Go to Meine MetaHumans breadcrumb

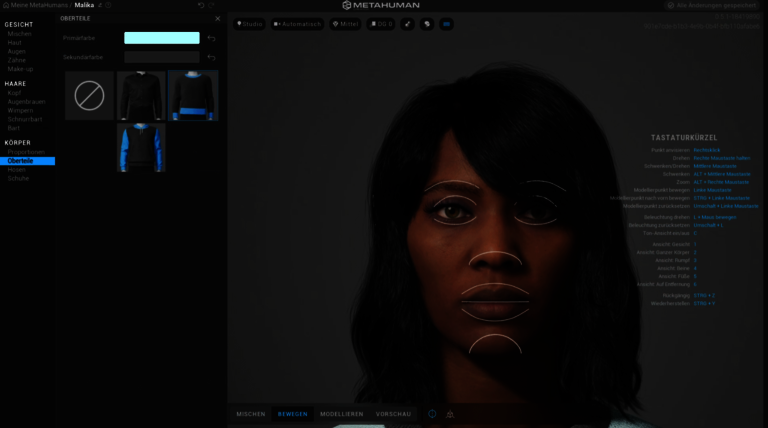39,5
